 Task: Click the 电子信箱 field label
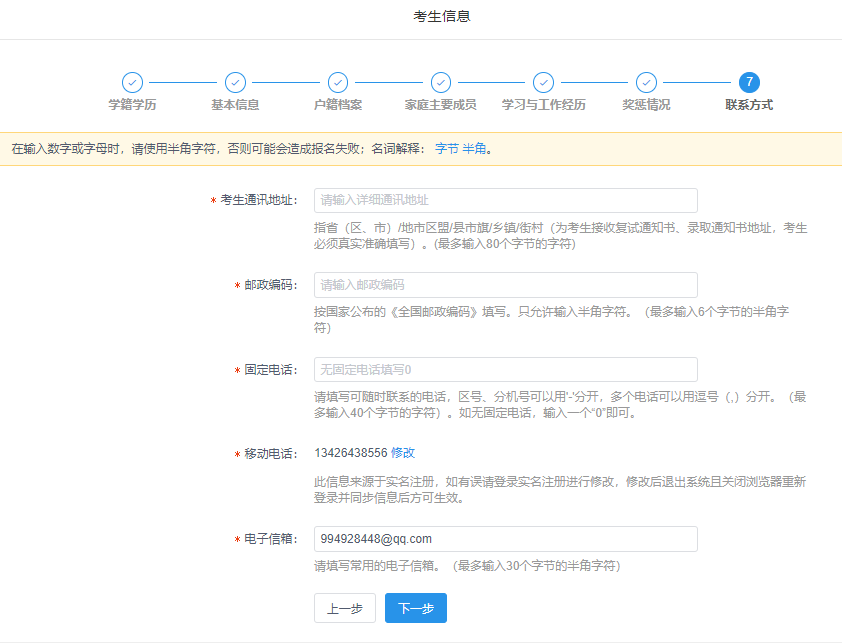pos(271,539)
